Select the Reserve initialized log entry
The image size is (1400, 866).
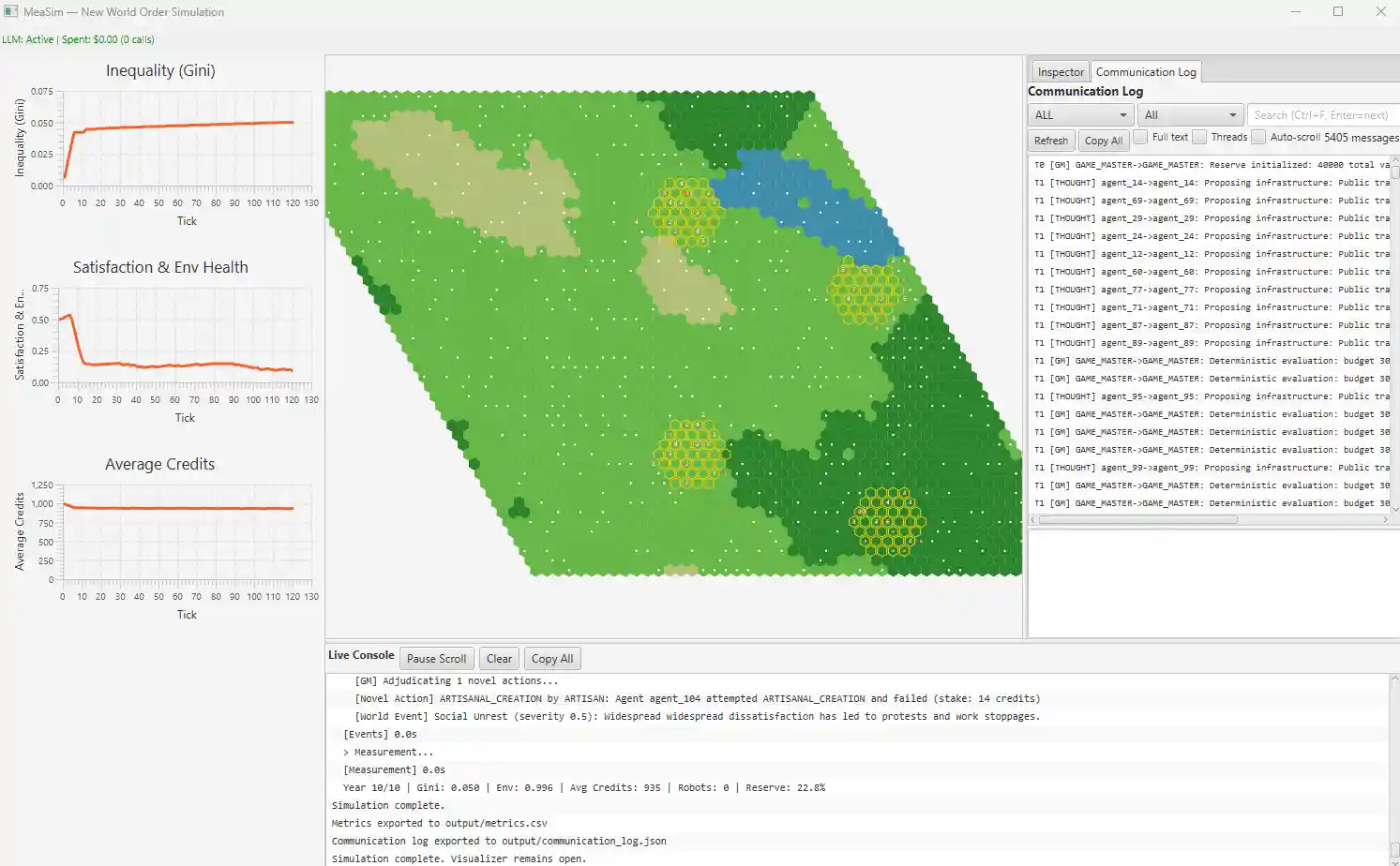[x=1210, y=164]
